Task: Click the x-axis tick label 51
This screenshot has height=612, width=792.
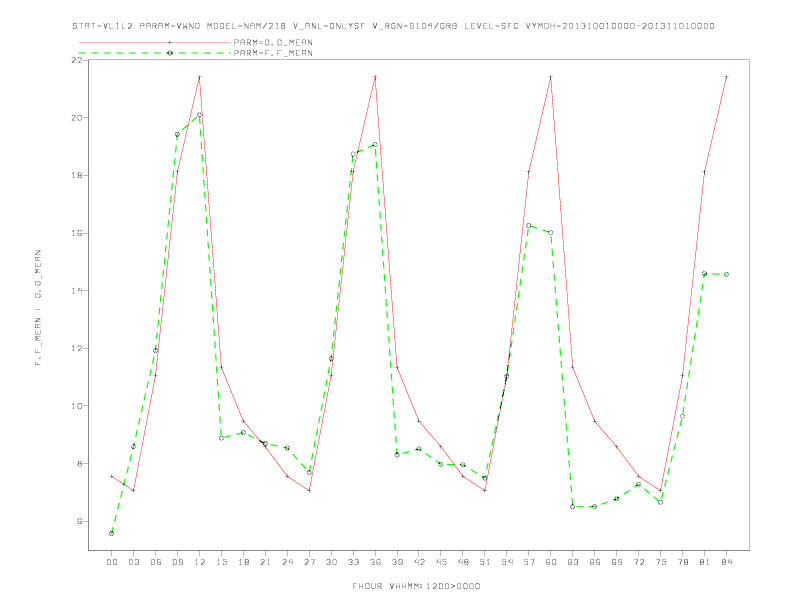Action: (485, 562)
